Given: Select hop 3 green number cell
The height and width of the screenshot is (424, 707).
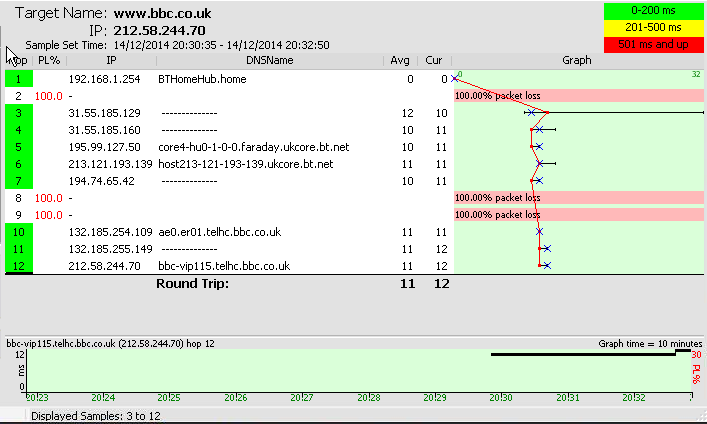Looking at the screenshot, I should pyautogui.click(x=18, y=113).
